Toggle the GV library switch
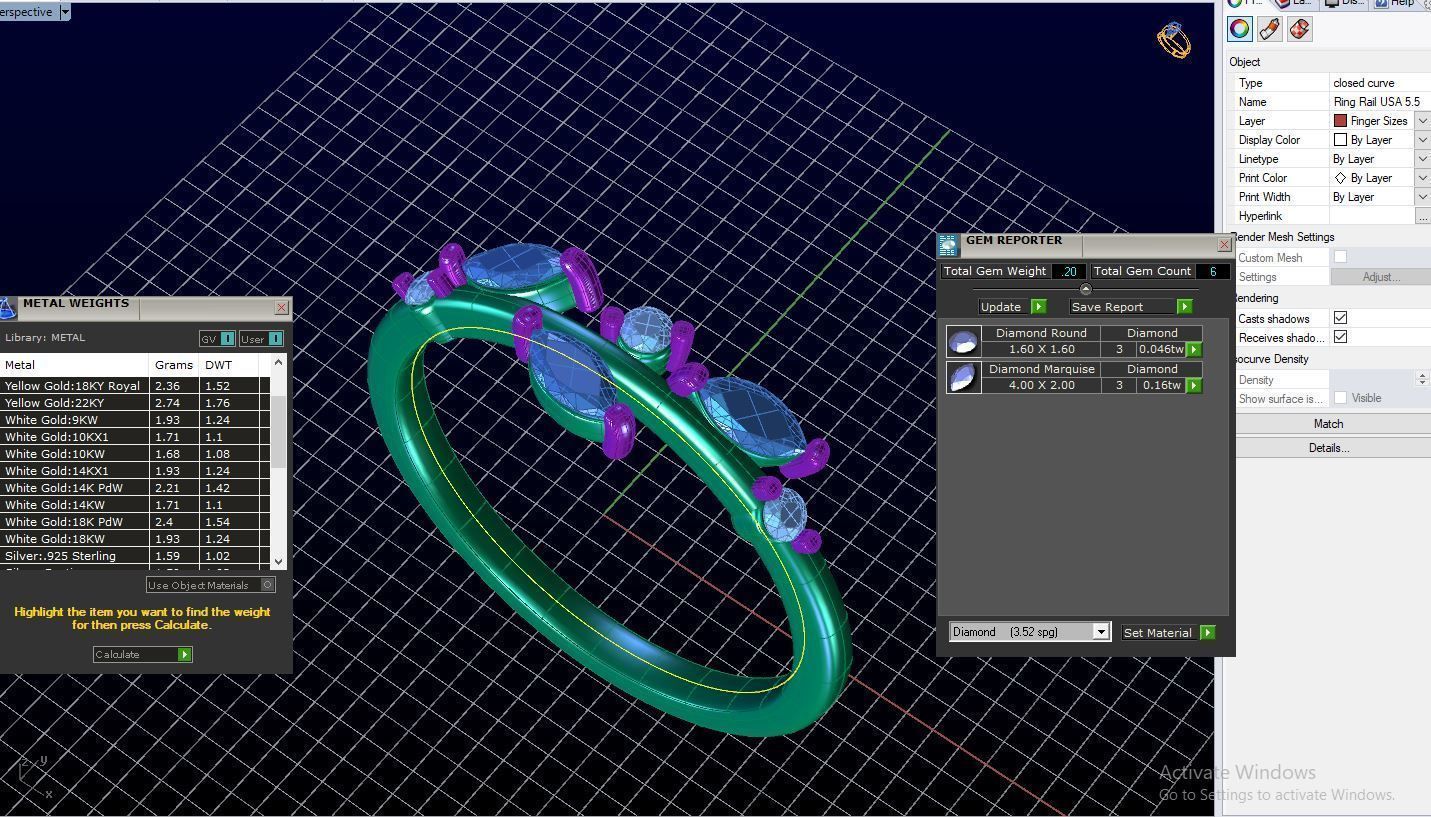The image size is (1431, 817). [x=217, y=339]
